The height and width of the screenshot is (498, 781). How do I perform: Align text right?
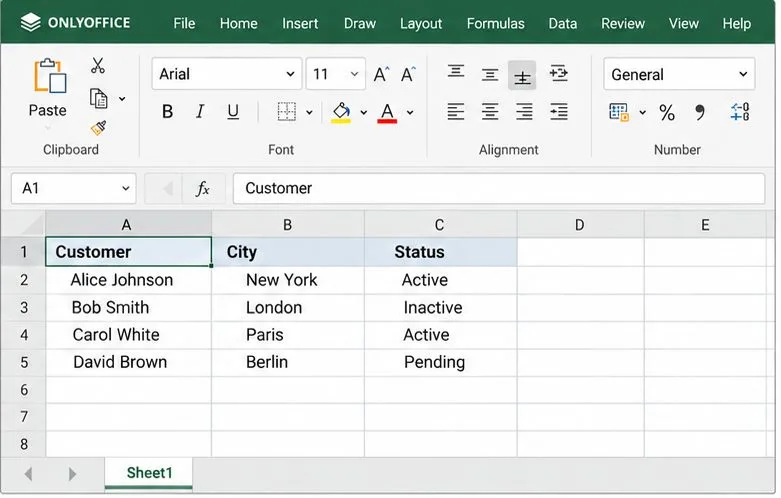[x=524, y=112]
